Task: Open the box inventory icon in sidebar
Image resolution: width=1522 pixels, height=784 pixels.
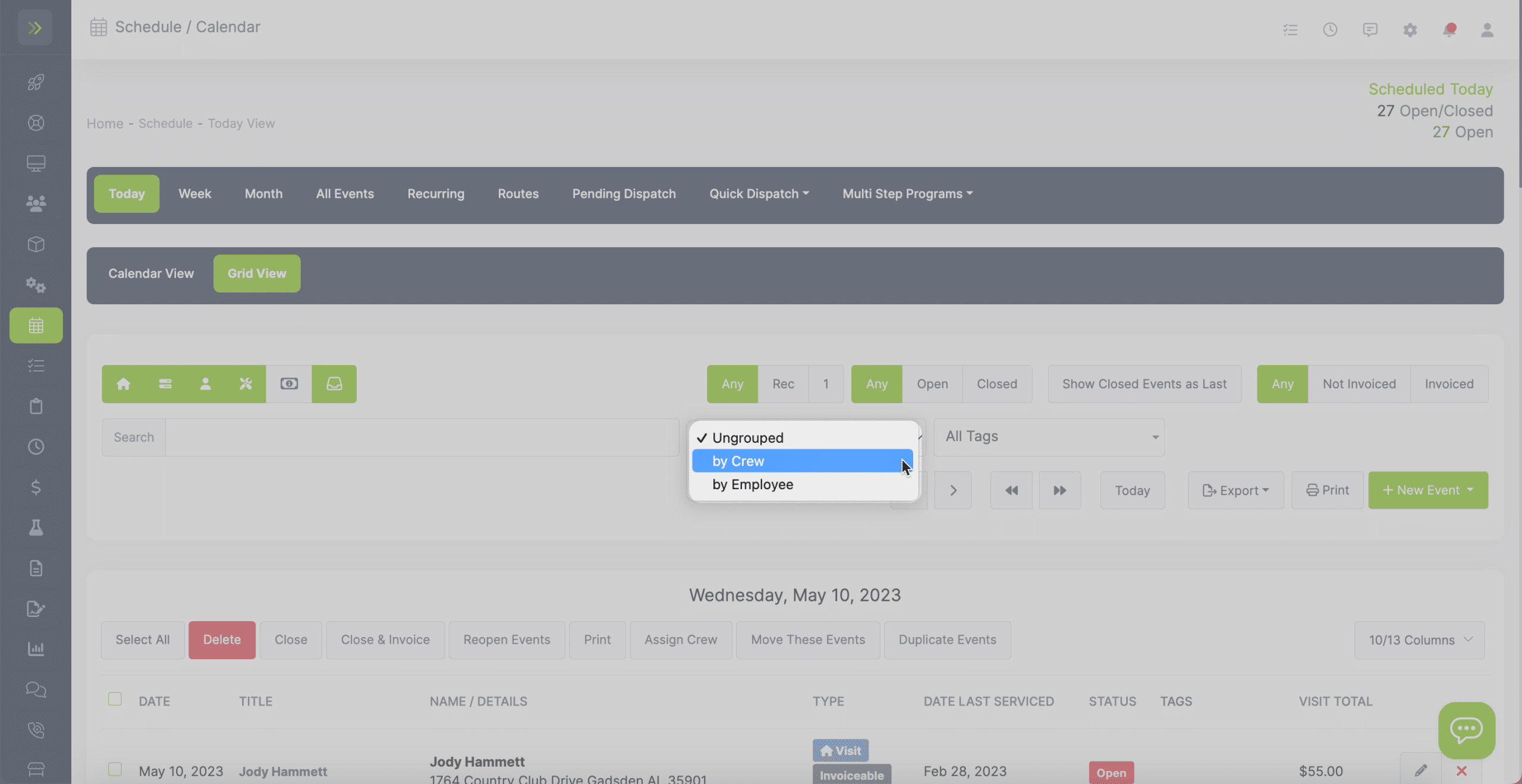Action: tap(36, 244)
